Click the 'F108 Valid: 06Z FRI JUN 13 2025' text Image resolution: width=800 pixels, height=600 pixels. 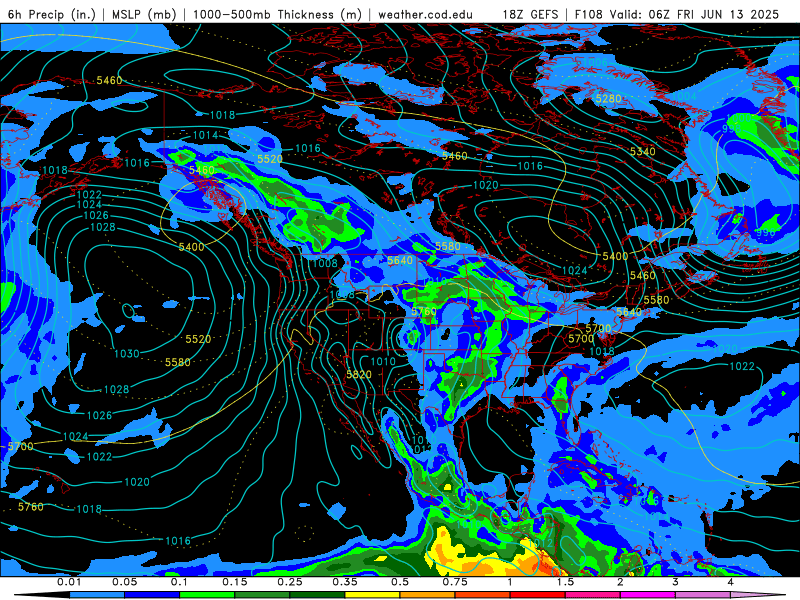pyautogui.click(x=677, y=14)
